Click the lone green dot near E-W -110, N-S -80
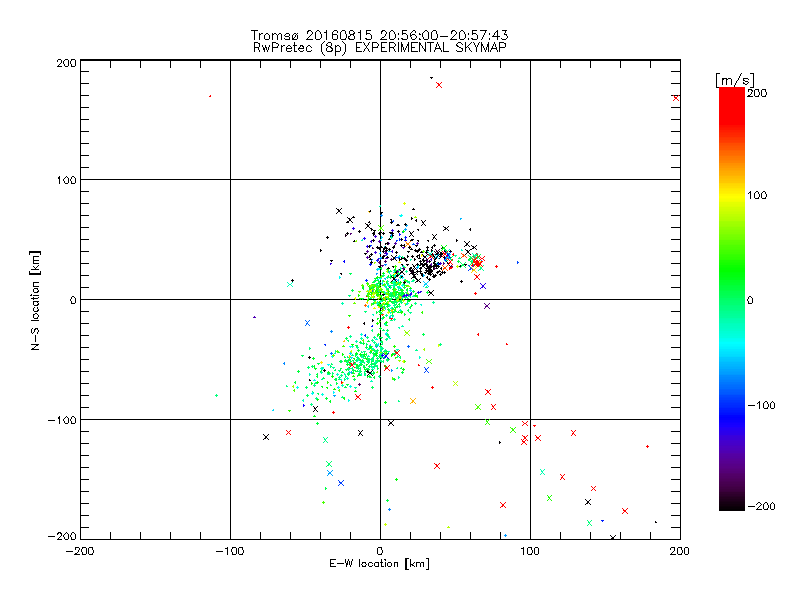This screenshot has height=600, width=800. (x=216, y=395)
